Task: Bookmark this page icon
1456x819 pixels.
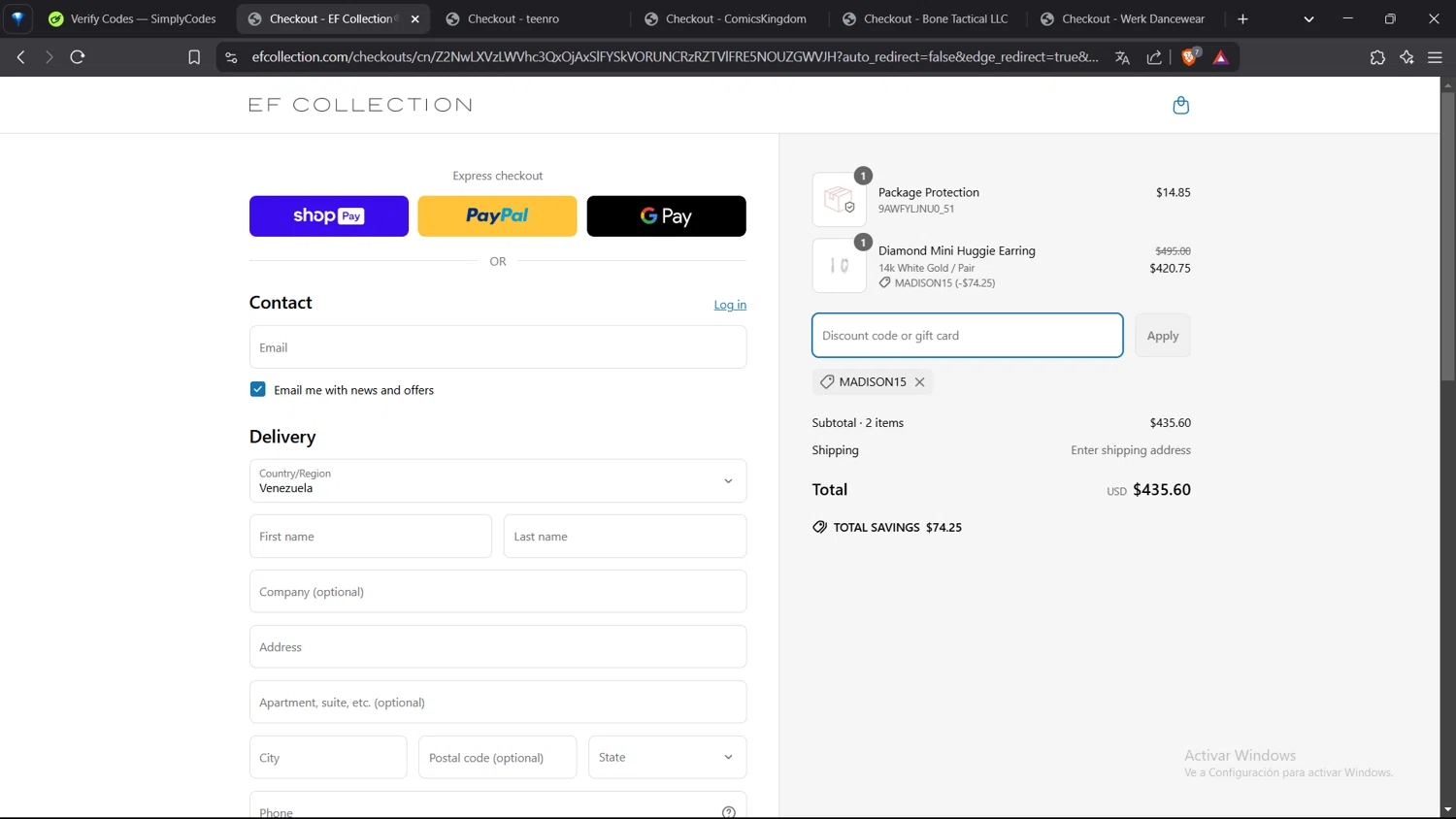Action: [x=194, y=57]
